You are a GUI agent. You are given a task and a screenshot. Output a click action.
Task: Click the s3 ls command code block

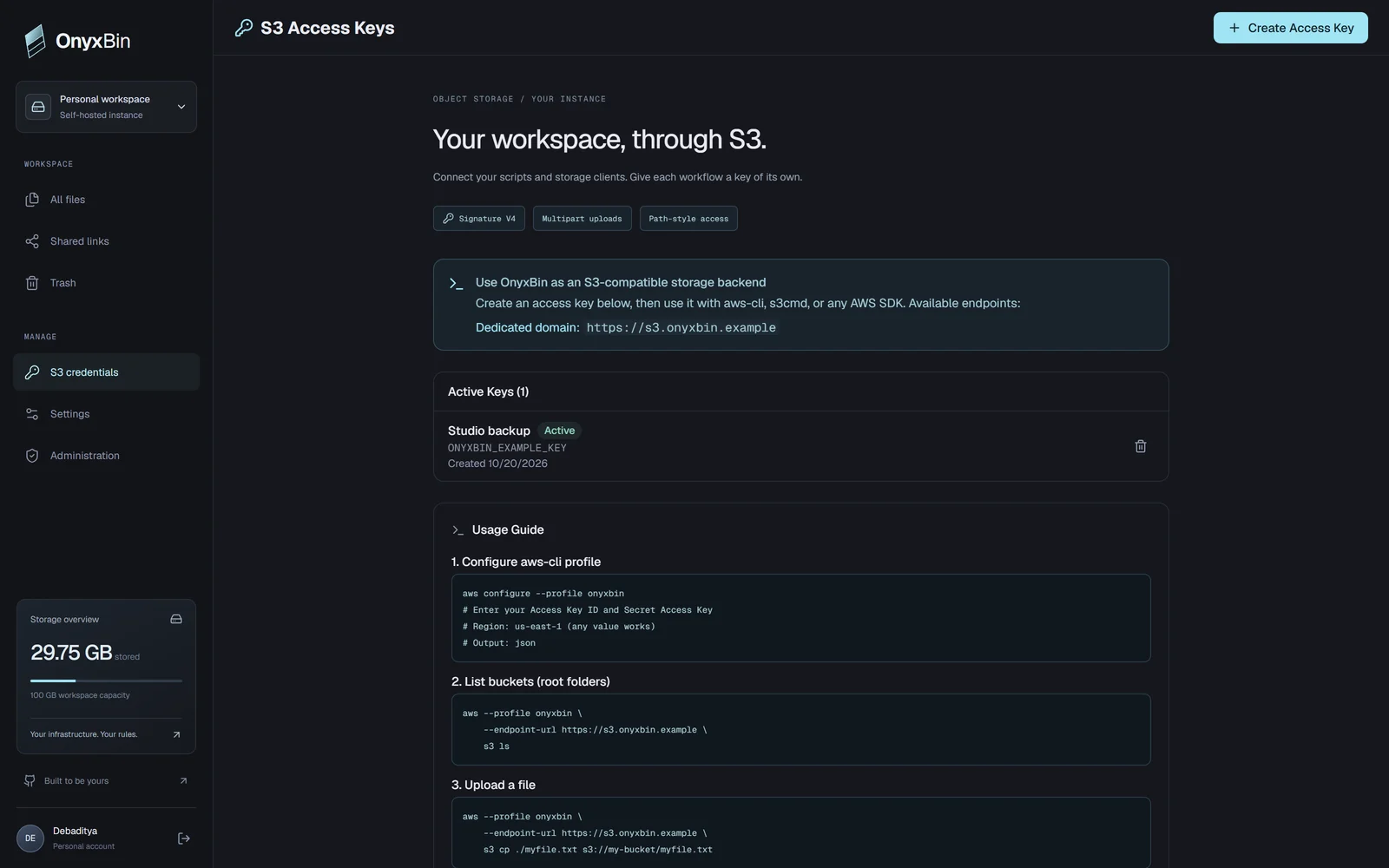[801, 729]
